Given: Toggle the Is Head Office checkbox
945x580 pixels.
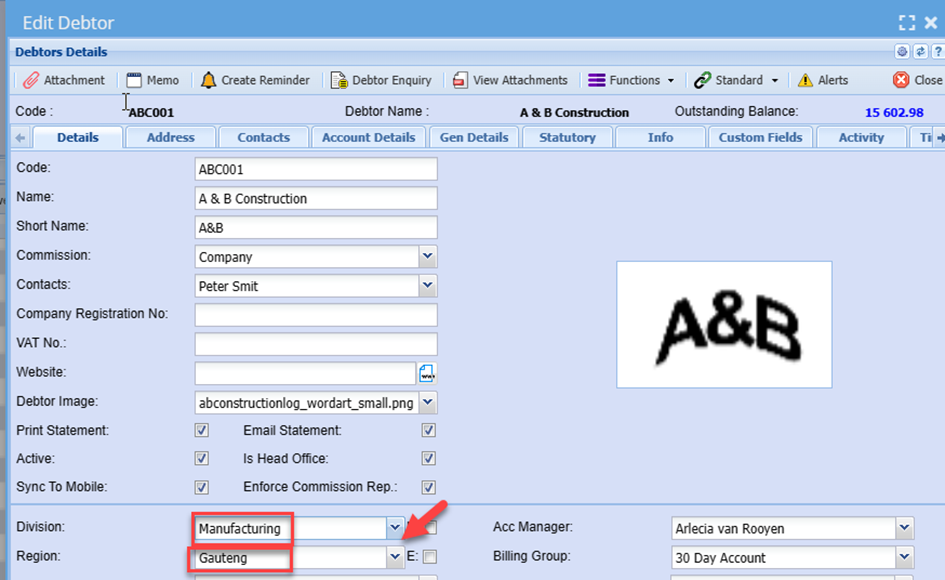Looking at the screenshot, I should coord(429,459).
